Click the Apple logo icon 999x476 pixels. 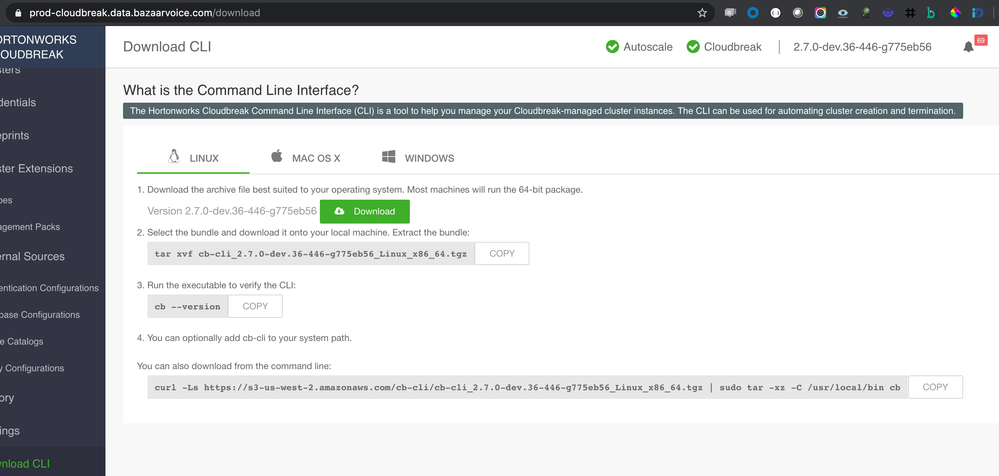[277, 156]
